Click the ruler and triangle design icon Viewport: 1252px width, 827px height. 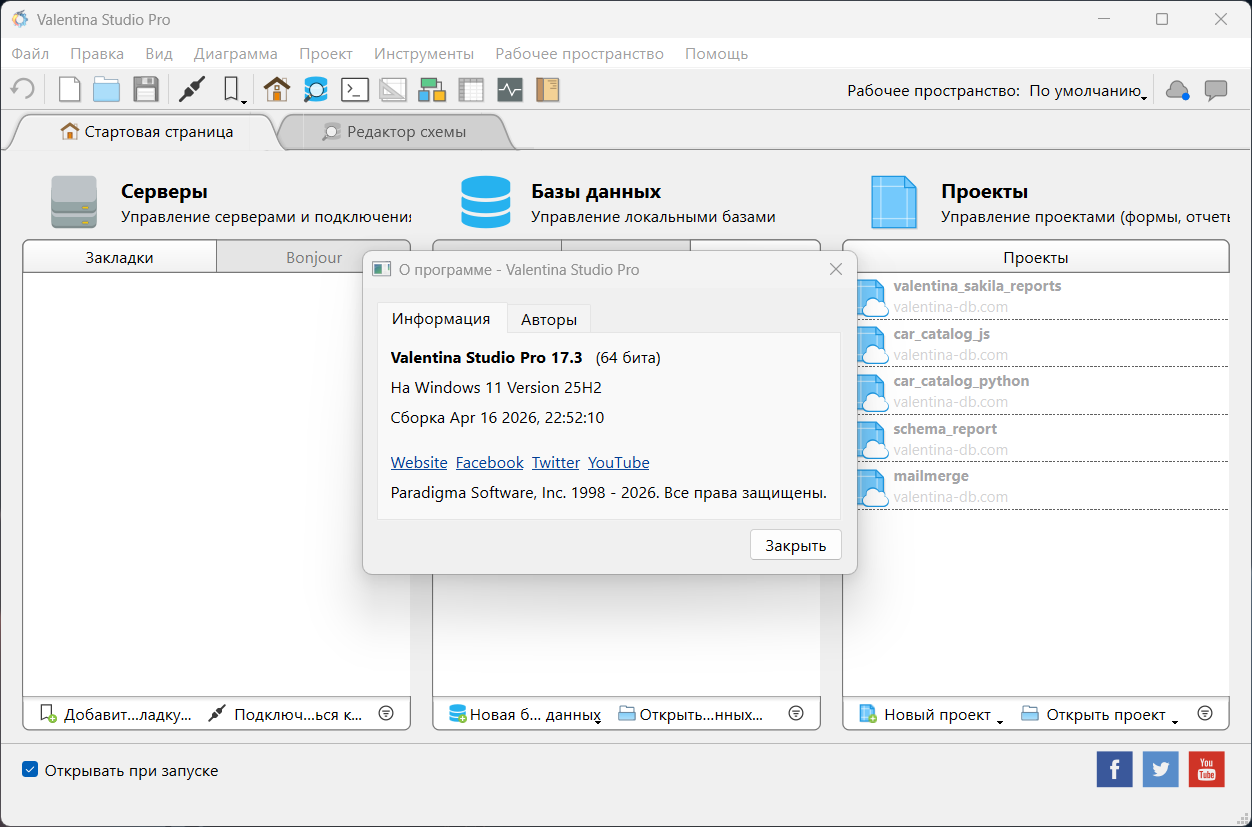tap(393, 89)
